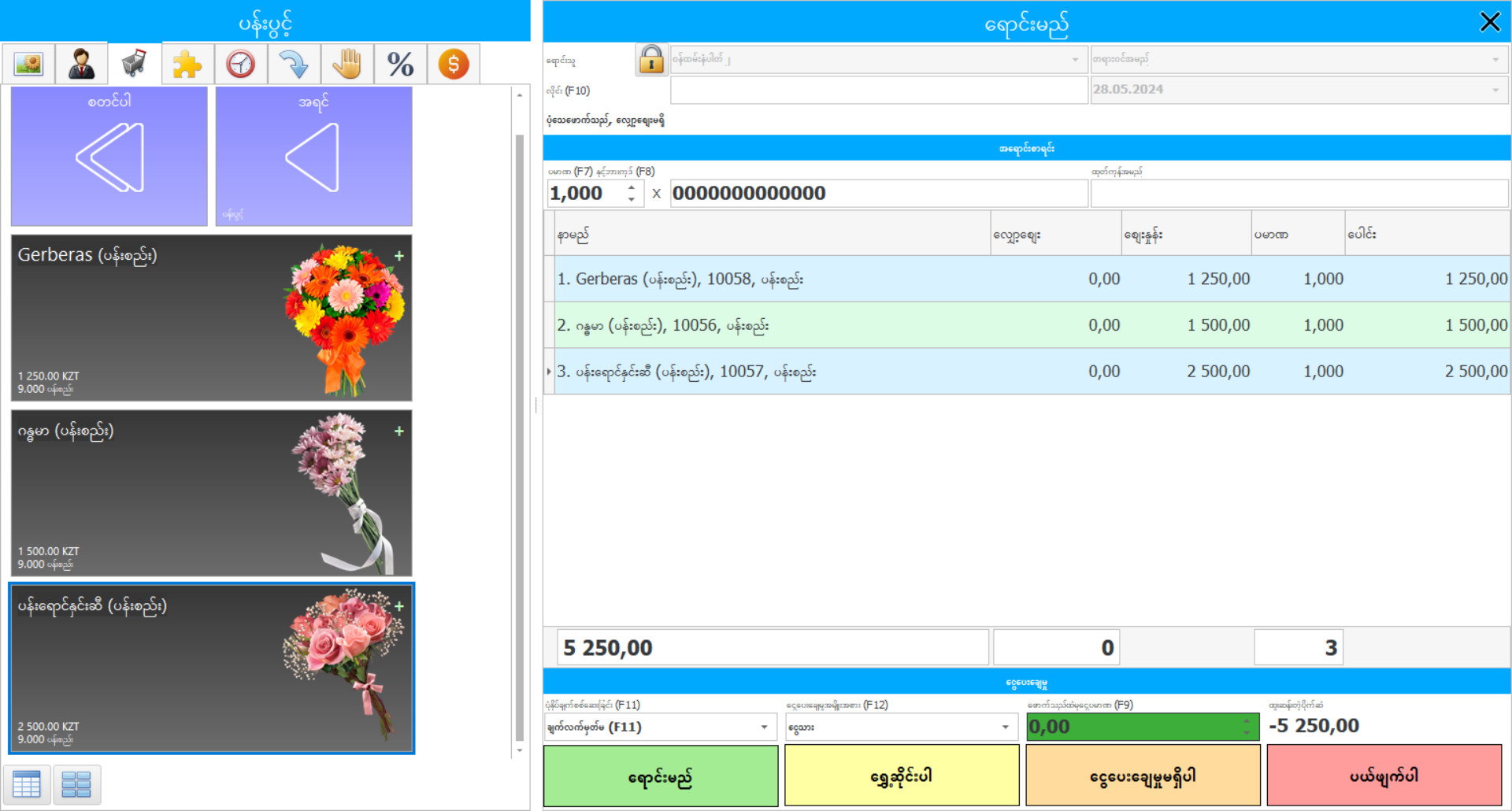Click the total sum 5 250,00

tap(772, 647)
